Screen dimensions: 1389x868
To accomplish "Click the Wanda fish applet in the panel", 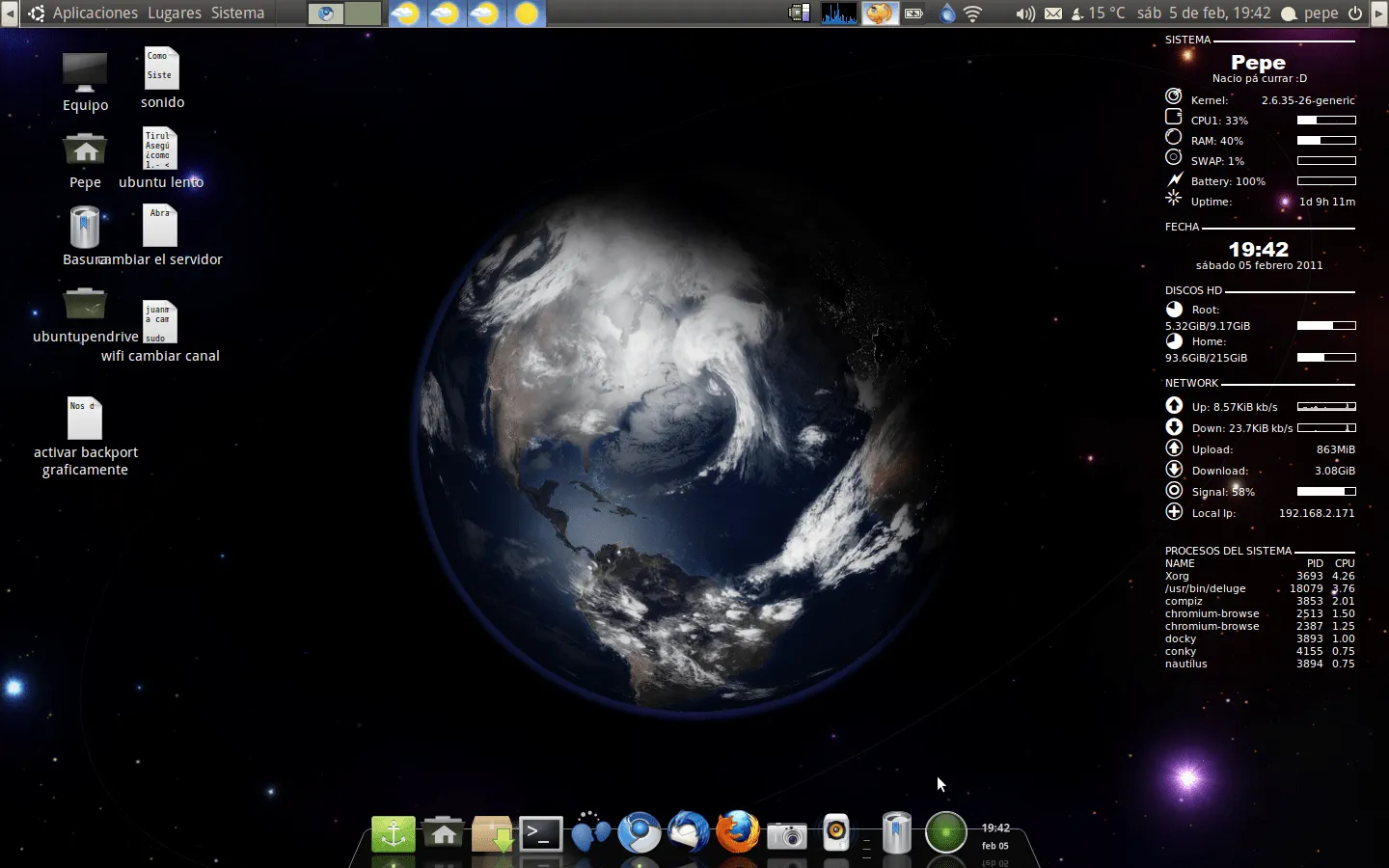I will (881, 13).
